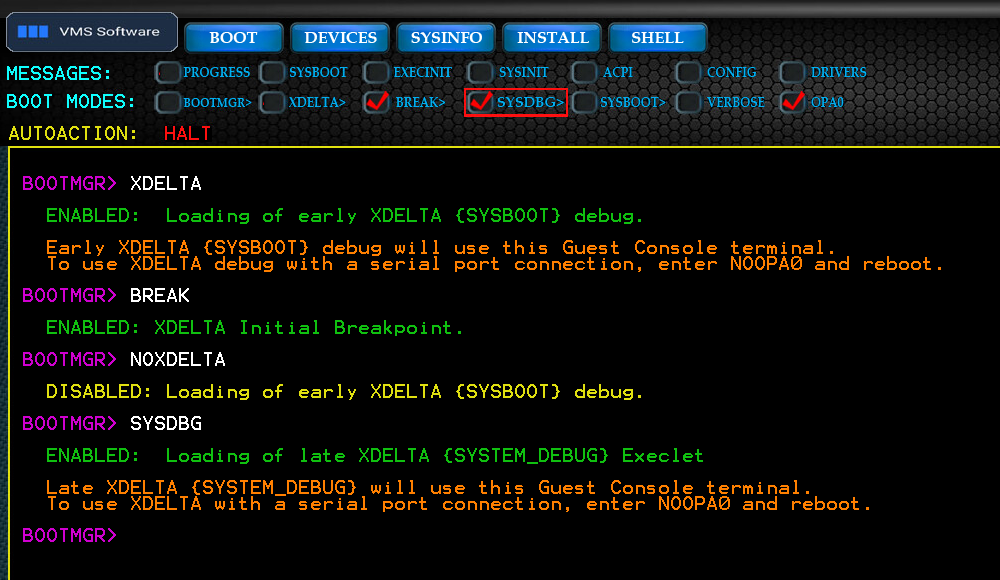Enable ACPI messages checkbox
The height and width of the screenshot is (580, 1000).
click(x=585, y=72)
